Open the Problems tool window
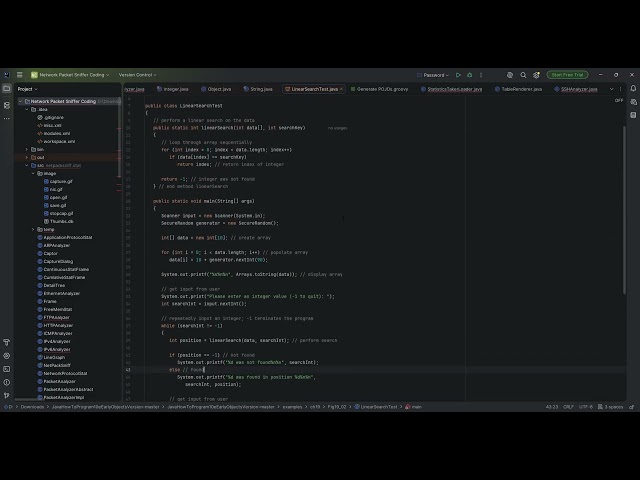The image size is (640, 480). [7, 382]
